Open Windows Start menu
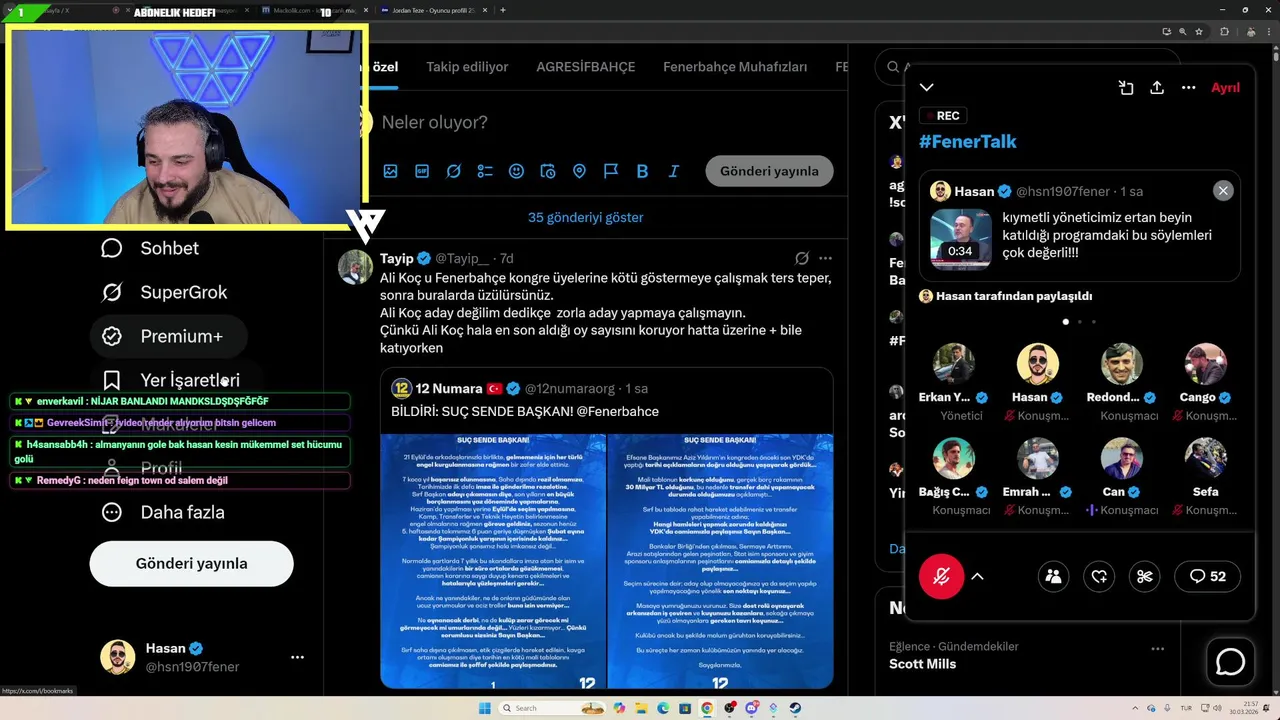The image size is (1280, 720). click(x=486, y=708)
